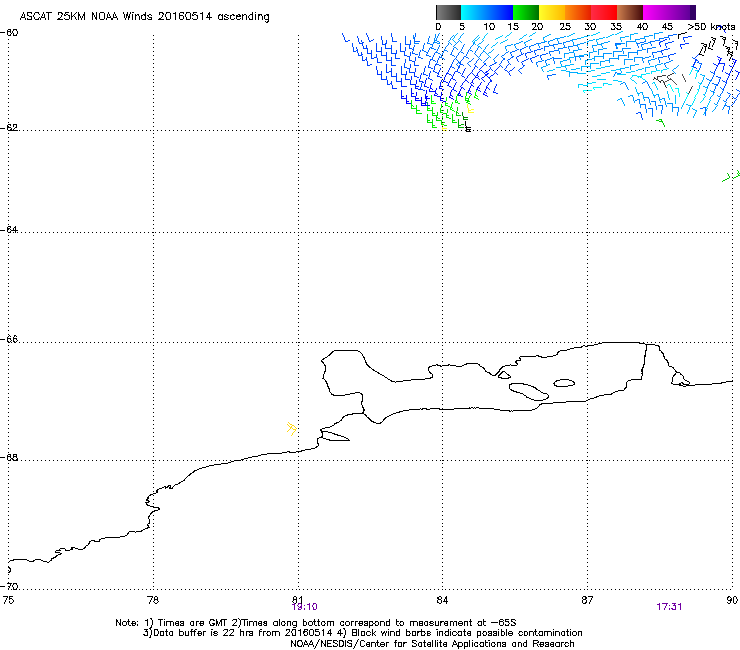Click the brown 35-40 knots legend swatch

tap(630, 12)
